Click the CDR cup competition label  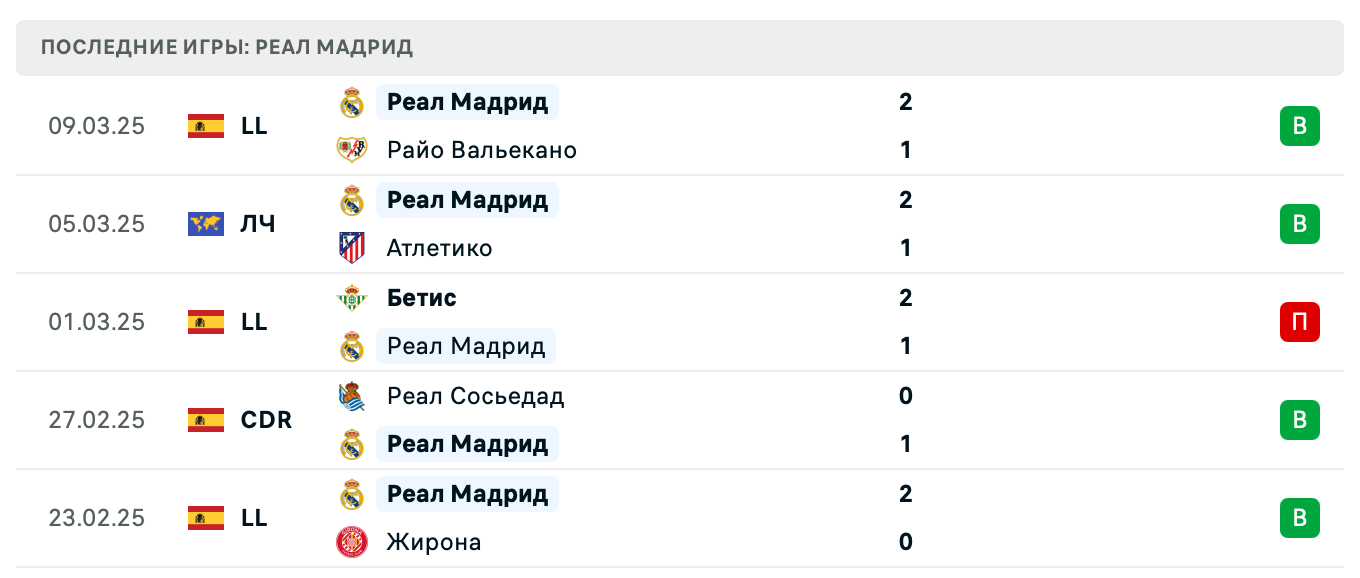pyautogui.click(x=265, y=420)
